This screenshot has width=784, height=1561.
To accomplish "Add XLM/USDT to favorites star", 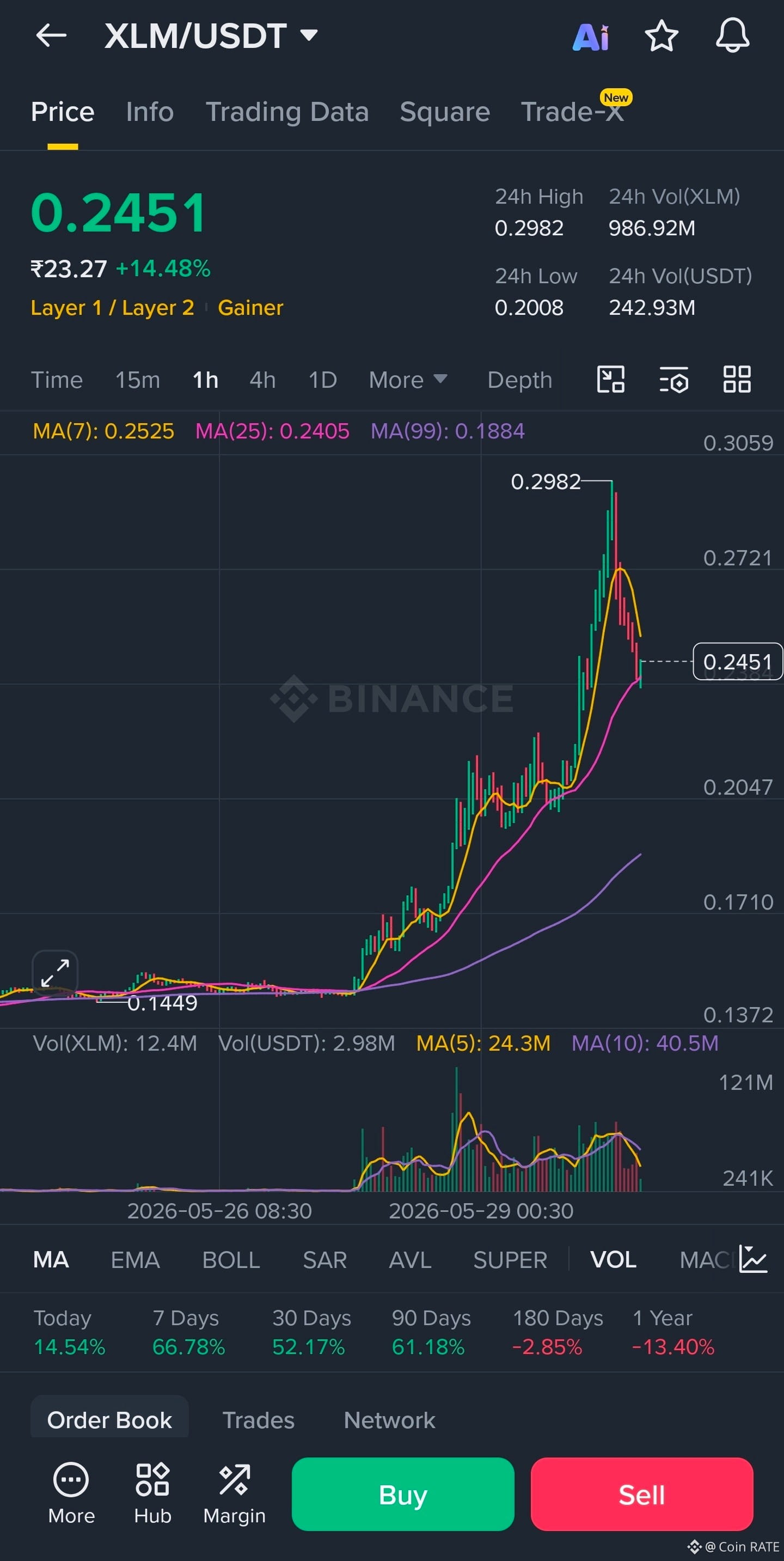I will pos(661,36).
